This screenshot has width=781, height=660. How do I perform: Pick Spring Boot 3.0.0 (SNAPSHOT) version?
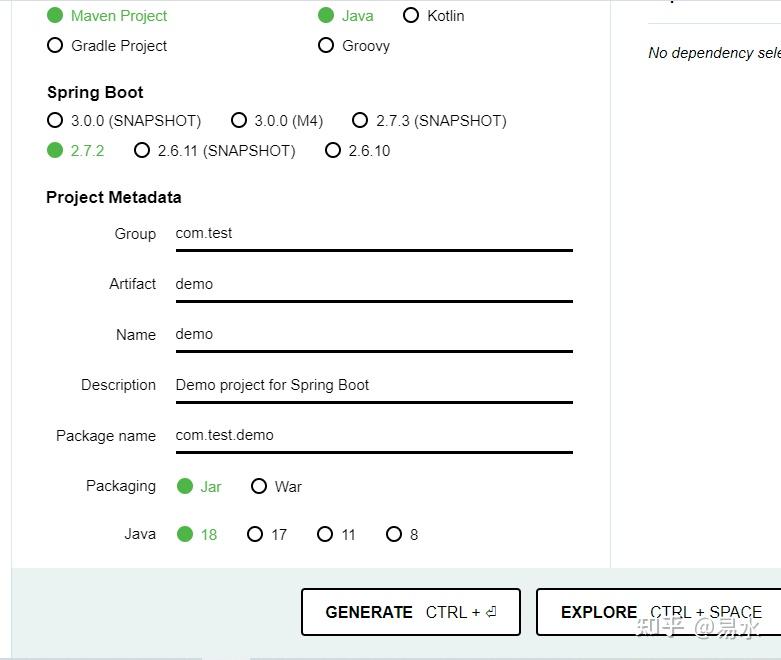coord(55,121)
